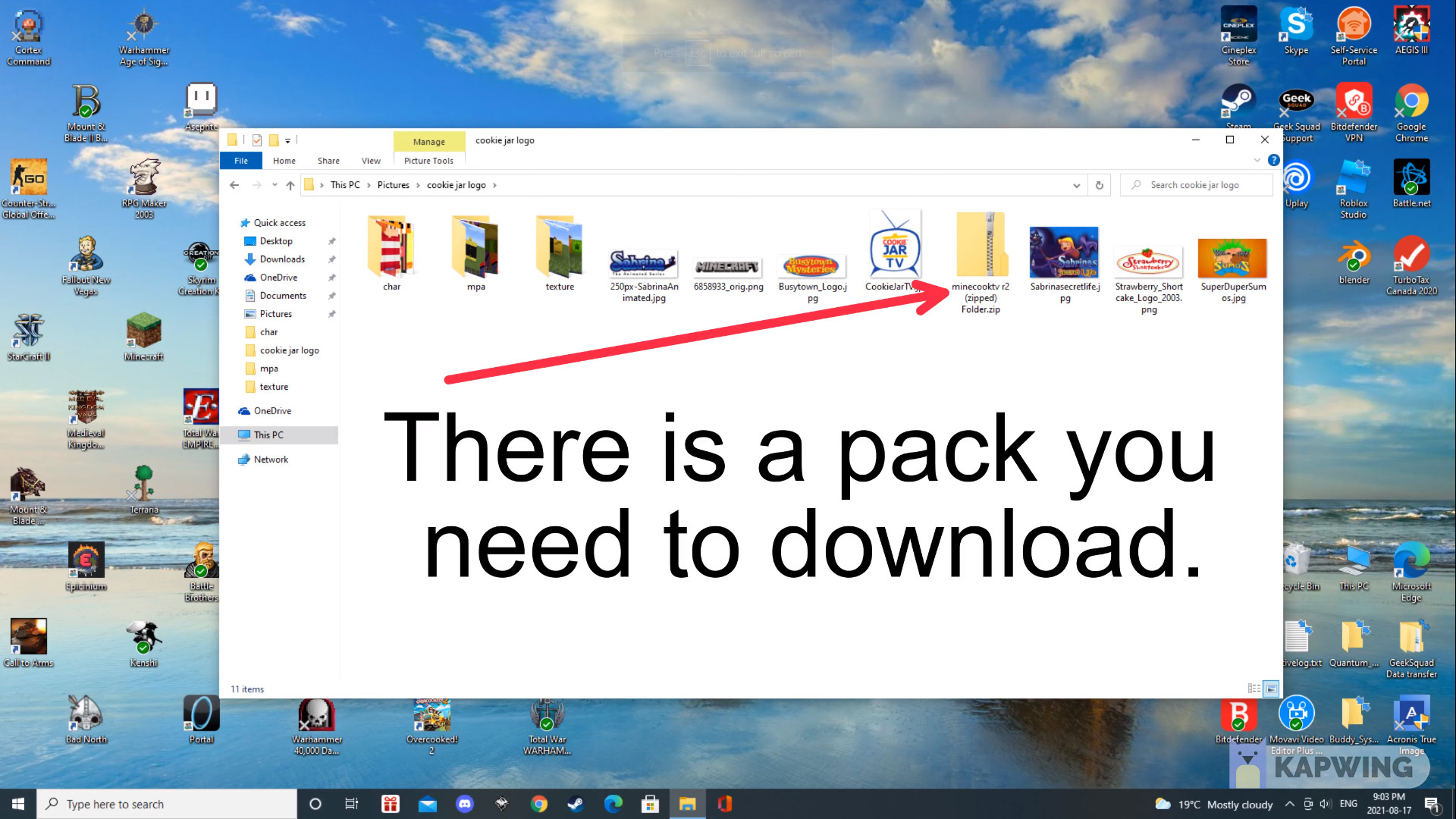Launch Steam from the taskbar
1456x819 pixels.
click(x=576, y=804)
